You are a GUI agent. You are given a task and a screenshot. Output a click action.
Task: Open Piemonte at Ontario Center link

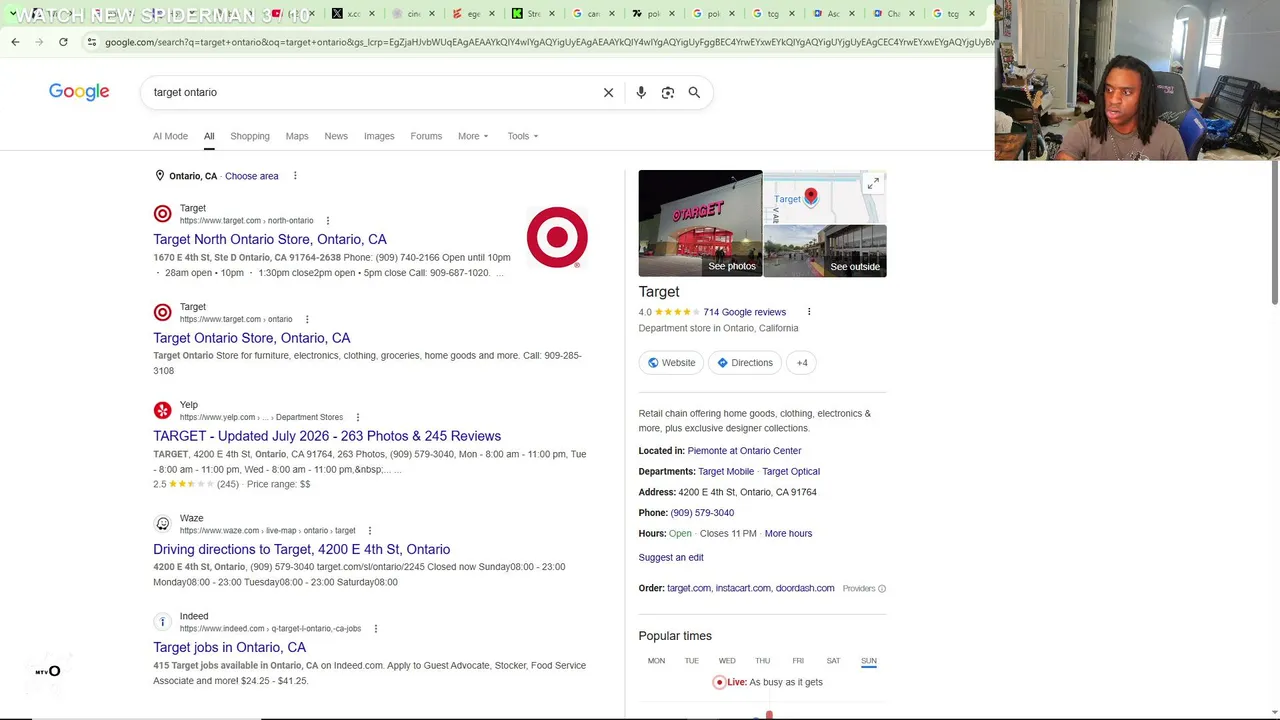click(744, 451)
